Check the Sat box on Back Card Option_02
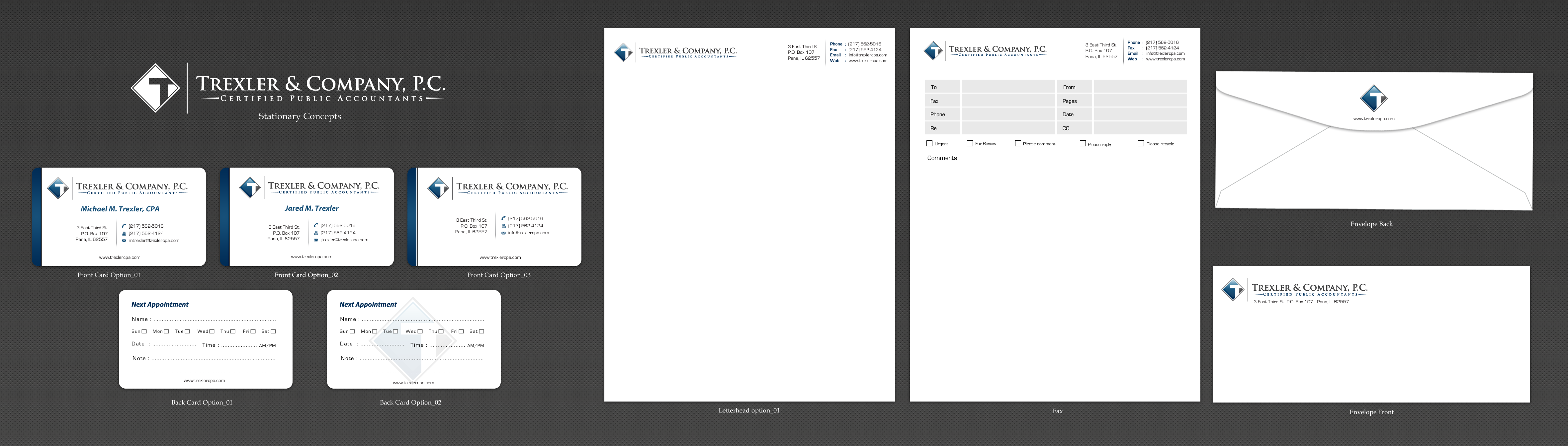 click(x=481, y=332)
